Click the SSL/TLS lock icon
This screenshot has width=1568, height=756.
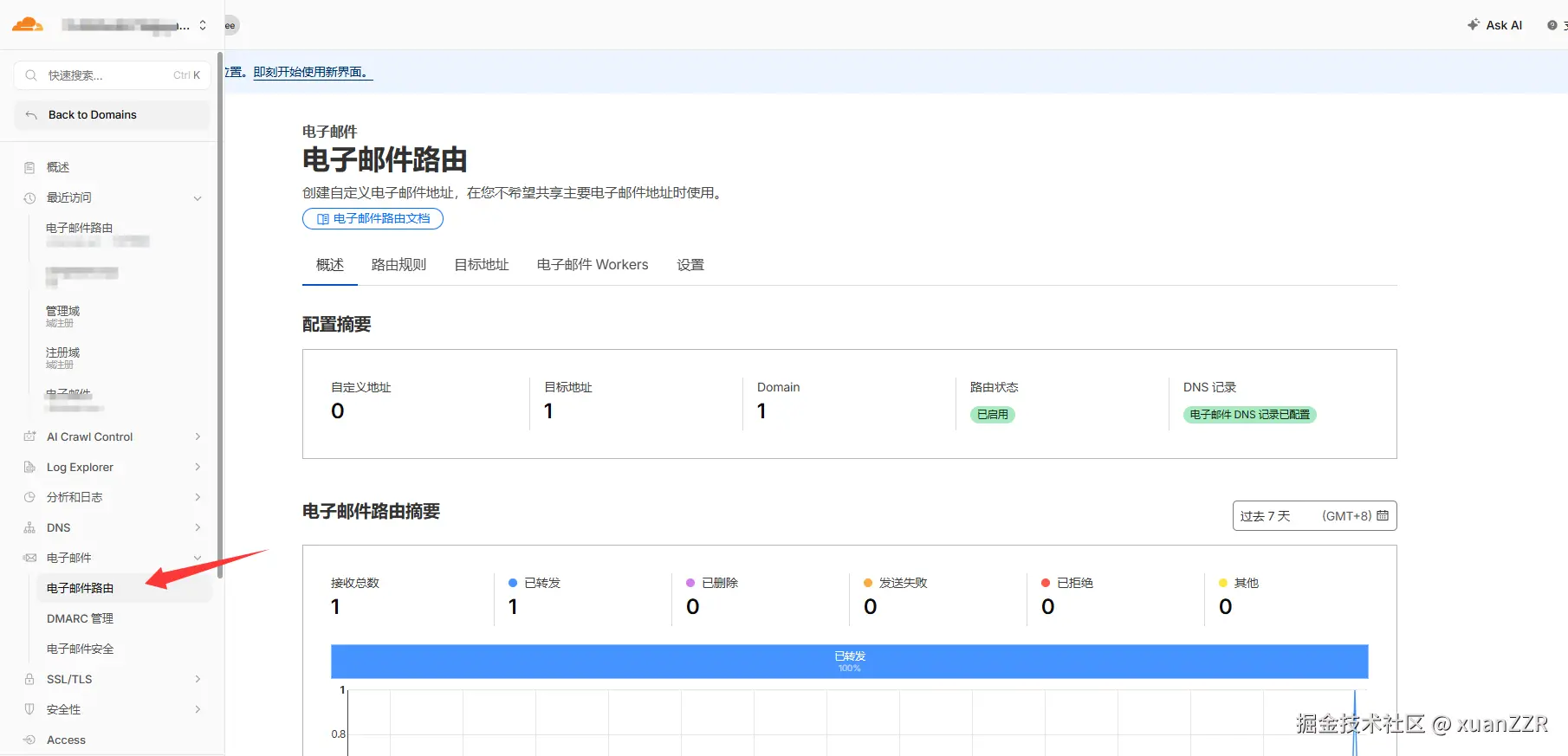29,679
